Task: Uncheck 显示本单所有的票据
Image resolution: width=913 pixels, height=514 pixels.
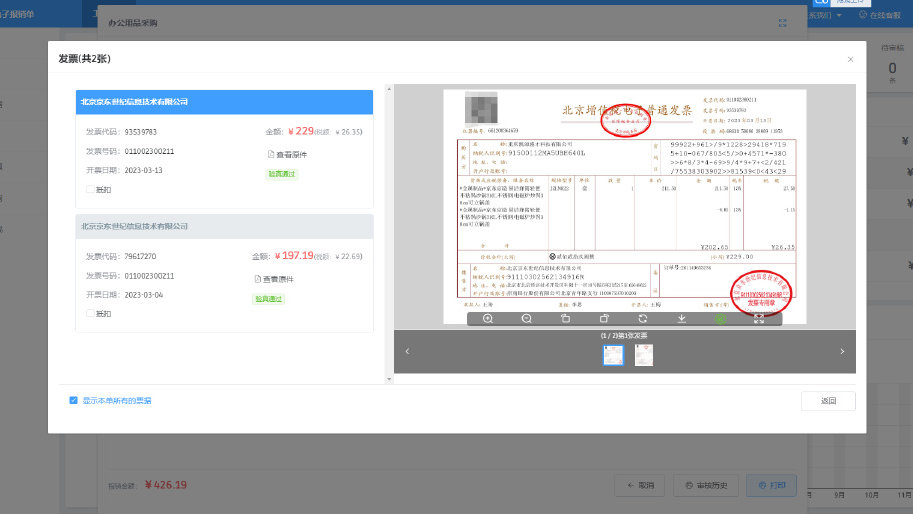Action: (73, 400)
